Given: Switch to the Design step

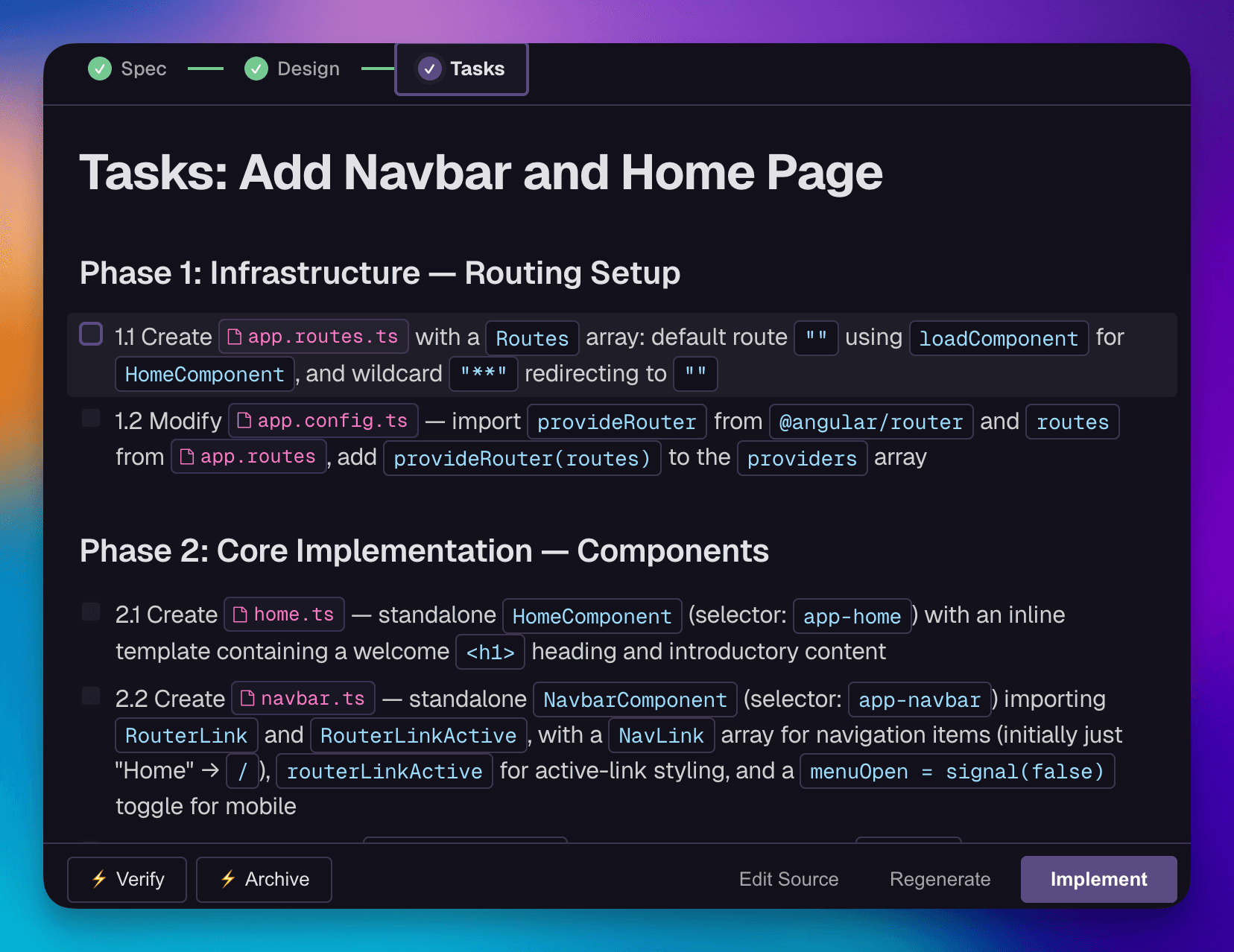Looking at the screenshot, I should [308, 69].
